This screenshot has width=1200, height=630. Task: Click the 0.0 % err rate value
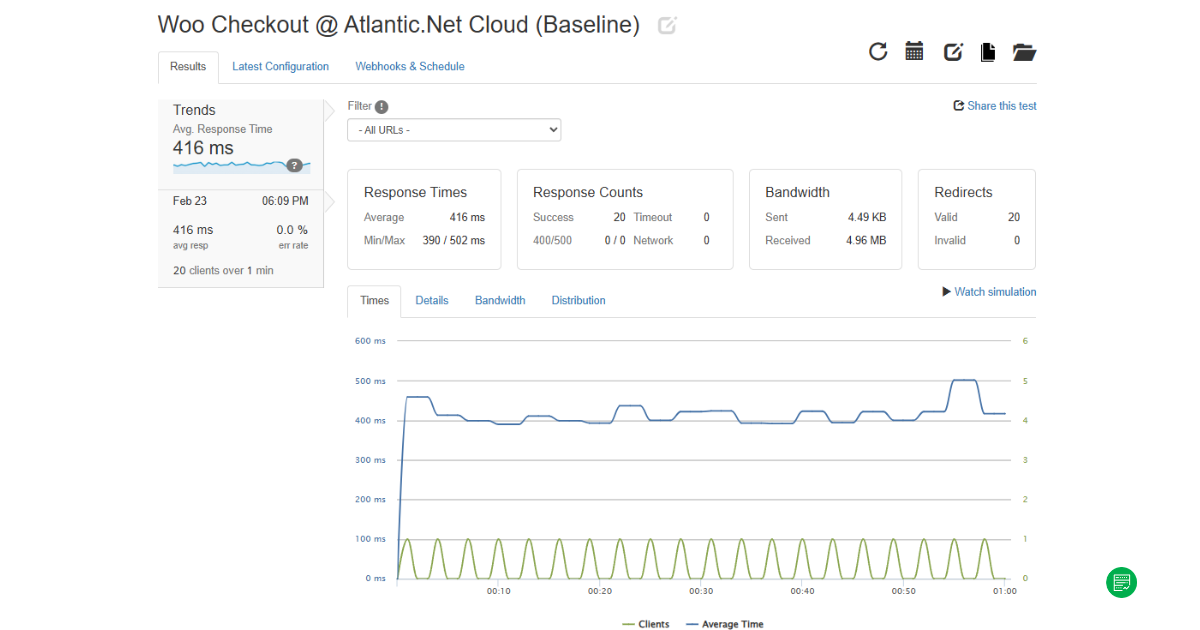coord(292,230)
